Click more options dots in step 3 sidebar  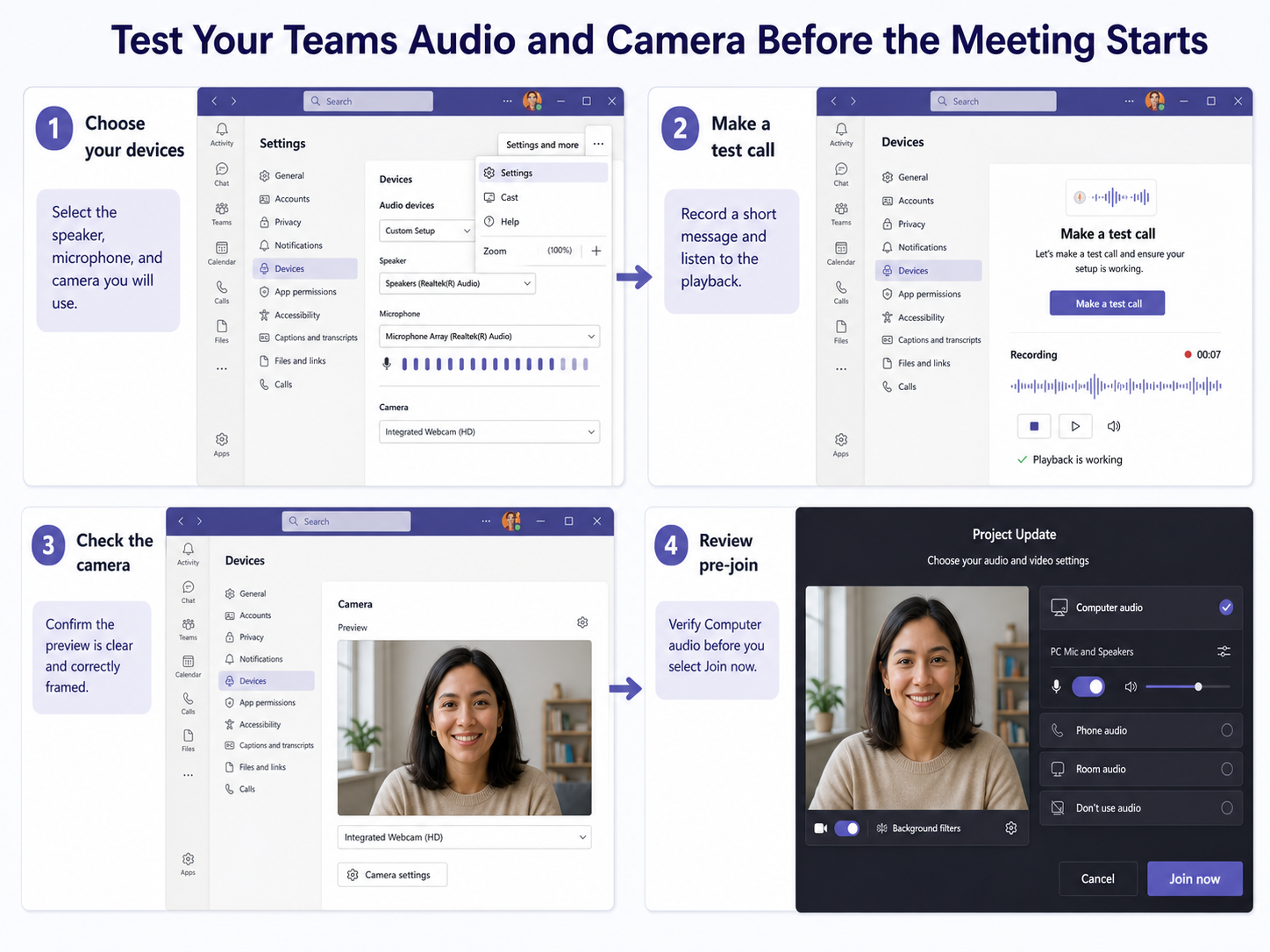(188, 775)
